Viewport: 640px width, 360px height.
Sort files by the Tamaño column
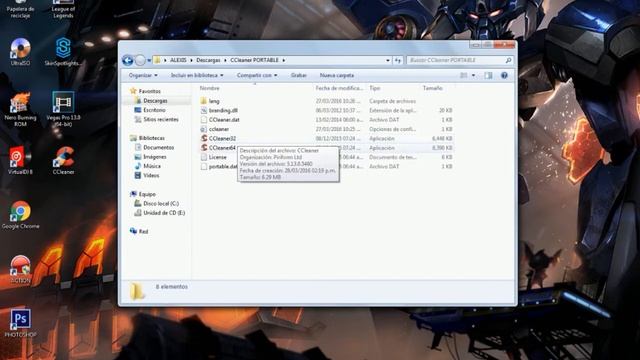[x=433, y=88]
